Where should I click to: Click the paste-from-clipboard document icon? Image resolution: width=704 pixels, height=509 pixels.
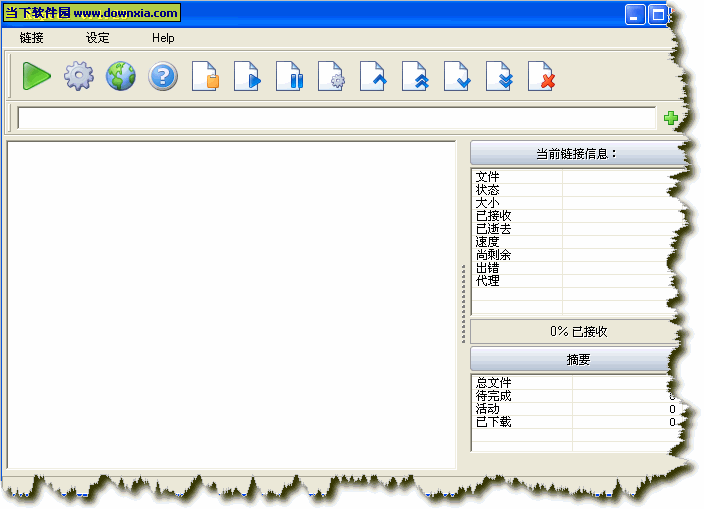(205, 76)
